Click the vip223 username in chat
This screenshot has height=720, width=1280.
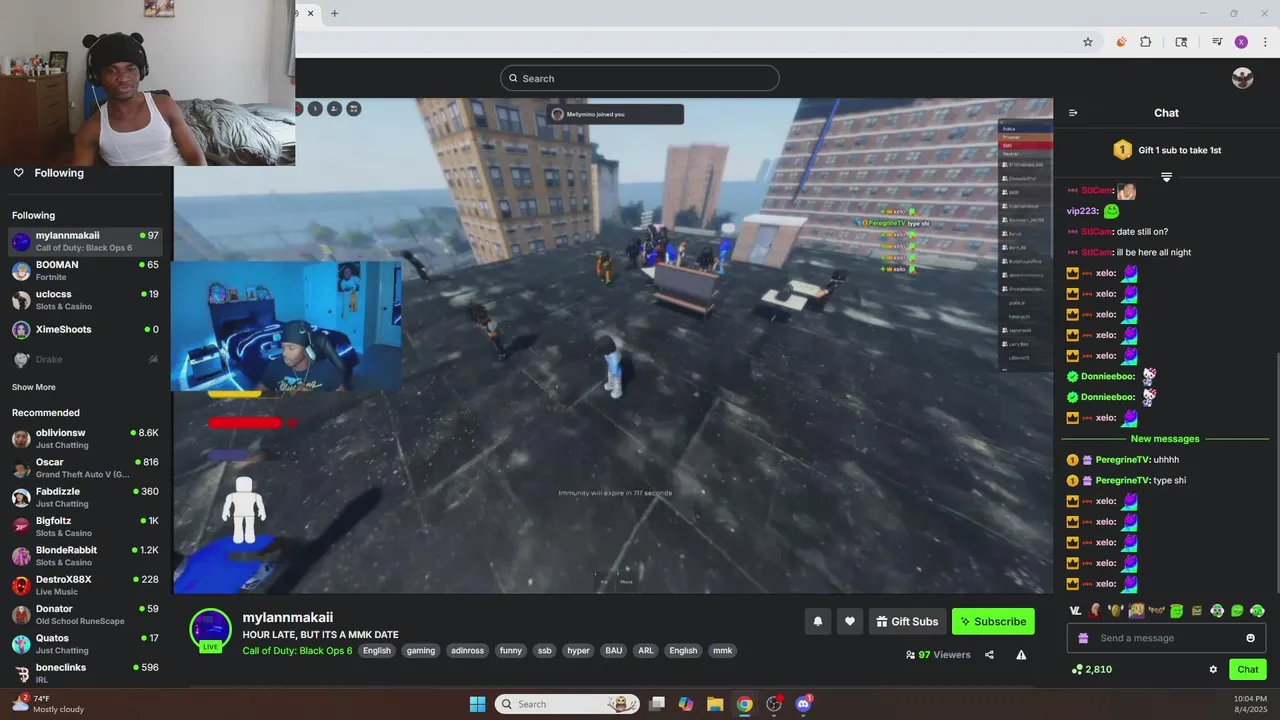[x=1083, y=211]
